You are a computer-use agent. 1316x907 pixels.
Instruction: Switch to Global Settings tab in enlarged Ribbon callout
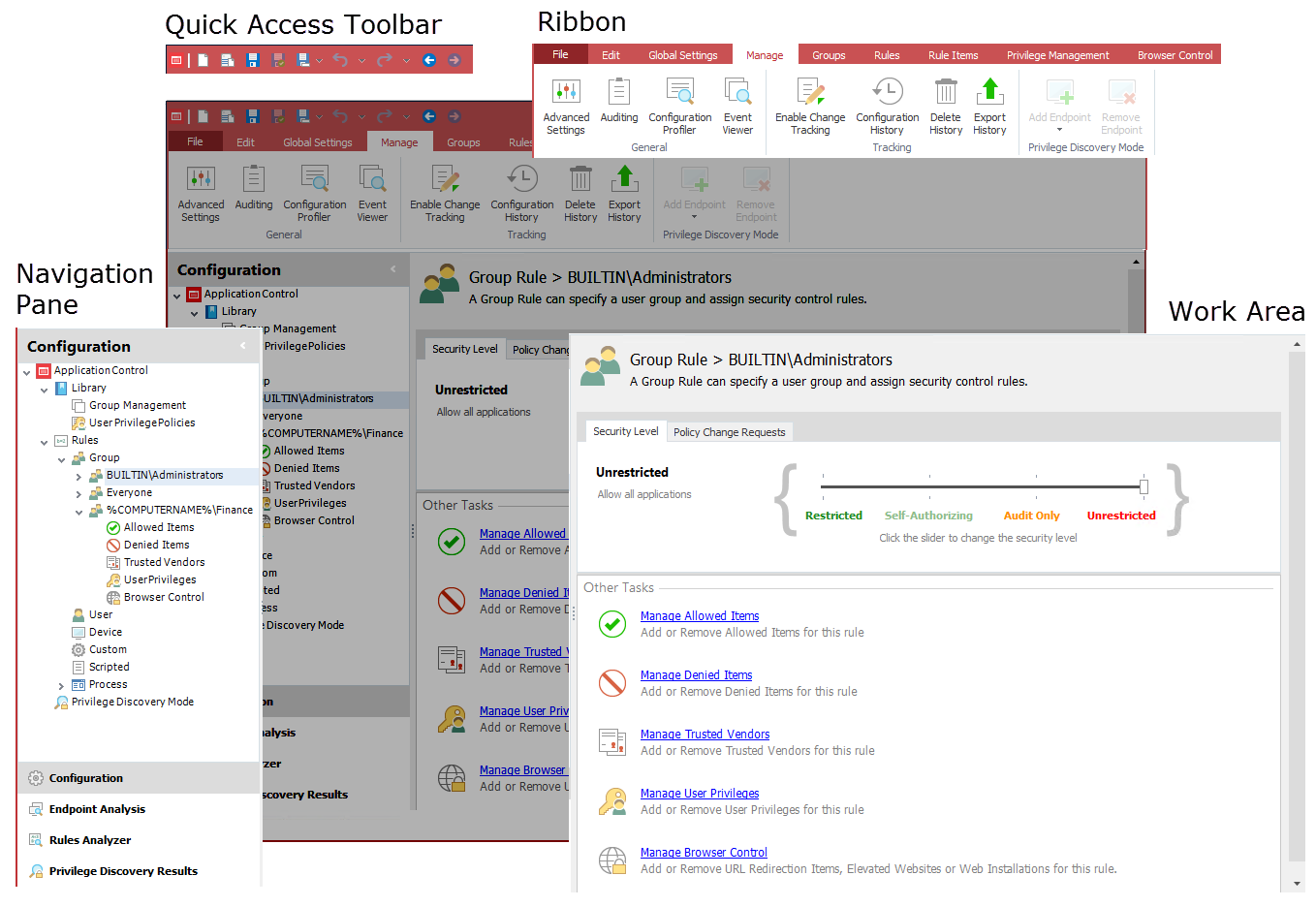point(683,55)
